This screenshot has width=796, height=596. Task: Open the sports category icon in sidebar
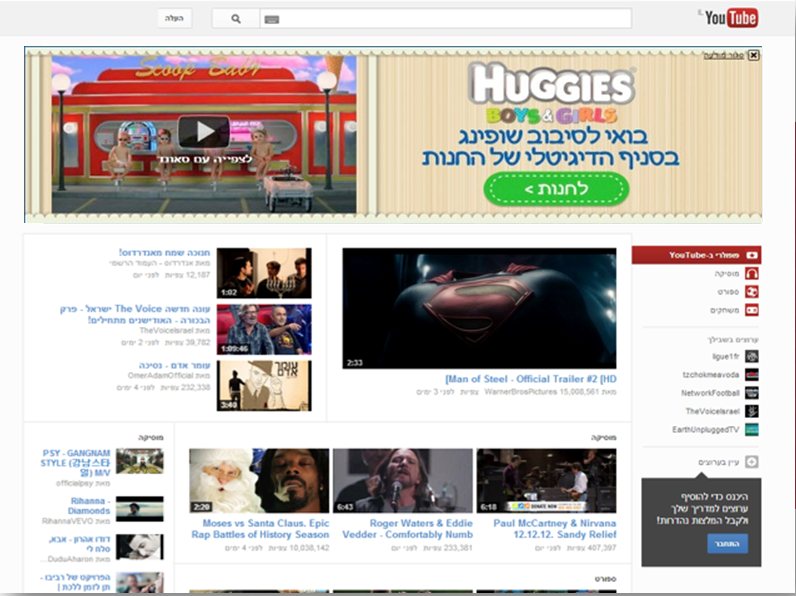pos(752,292)
